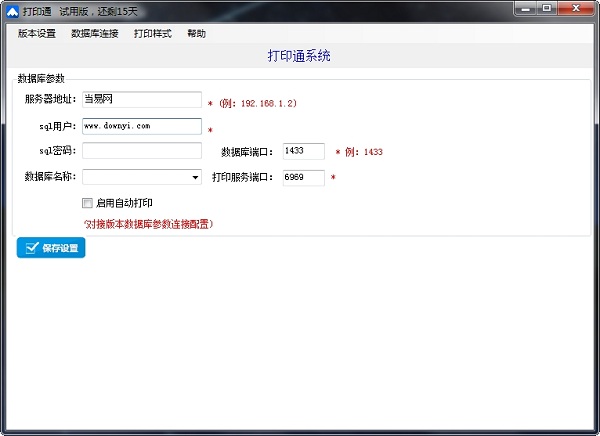Click the 启用自动打印 label text

tap(124, 203)
